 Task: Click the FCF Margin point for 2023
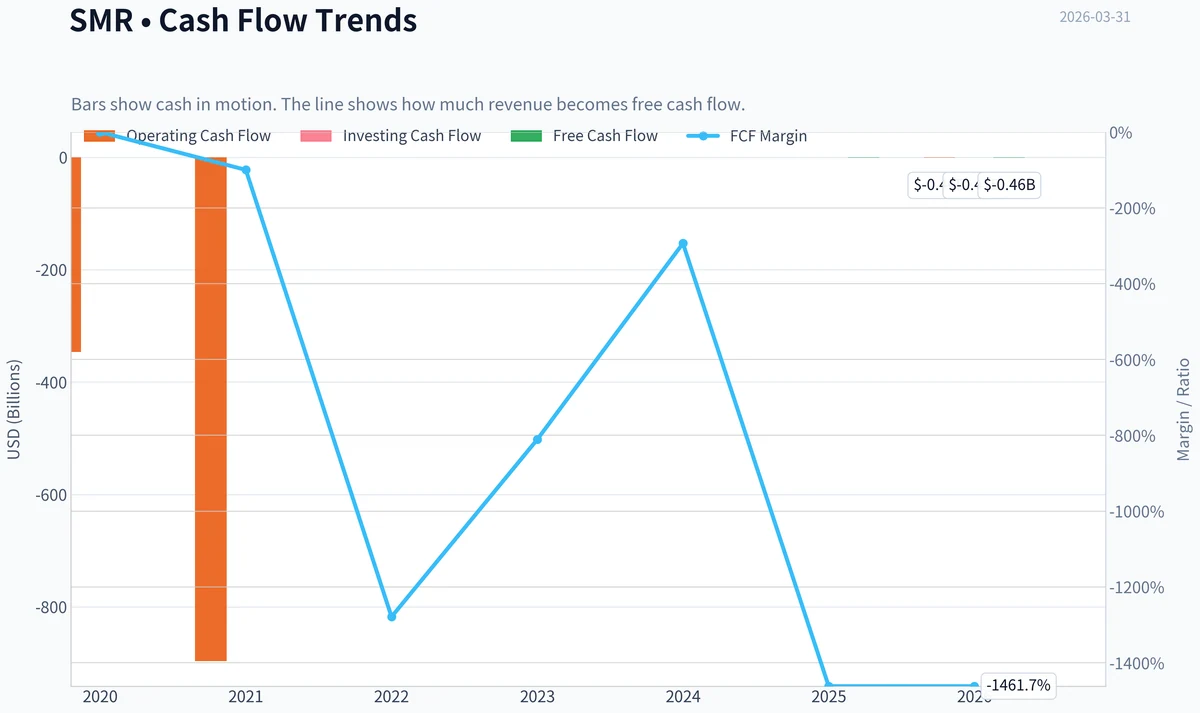[538, 439]
